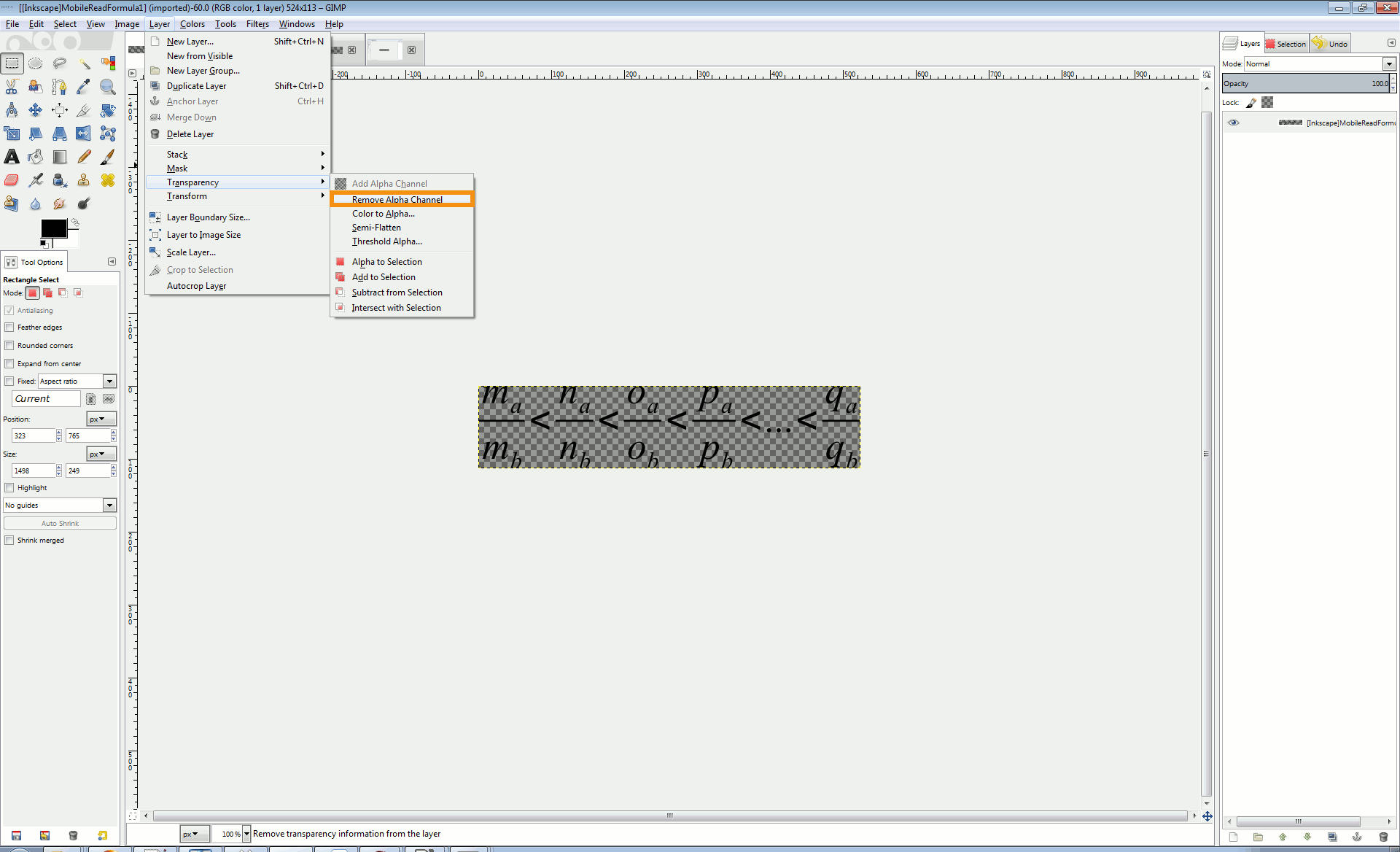Click Remove Alpha Channel menu entry

tap(397, 199)
